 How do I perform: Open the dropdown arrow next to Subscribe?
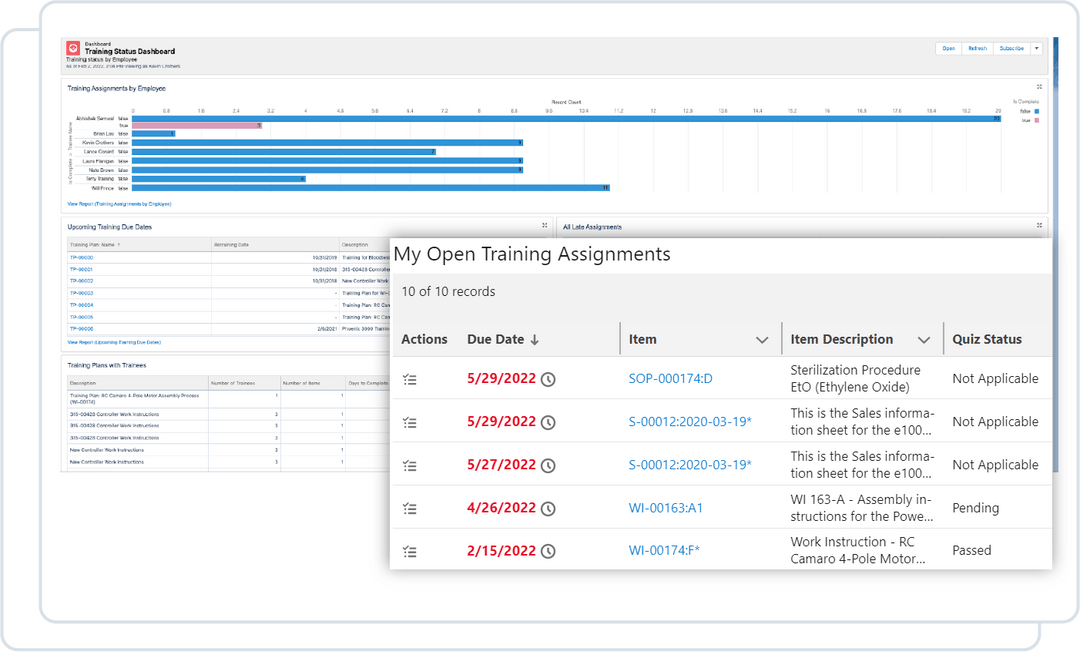1036,48
